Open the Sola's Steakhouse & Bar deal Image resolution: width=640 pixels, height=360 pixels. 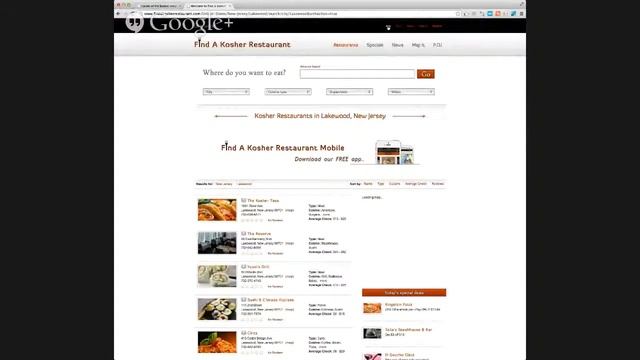[x=408, y=329]
